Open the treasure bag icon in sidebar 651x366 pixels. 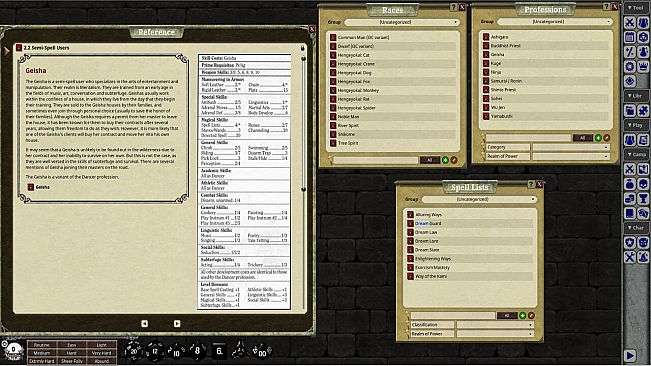coord(630,184)
